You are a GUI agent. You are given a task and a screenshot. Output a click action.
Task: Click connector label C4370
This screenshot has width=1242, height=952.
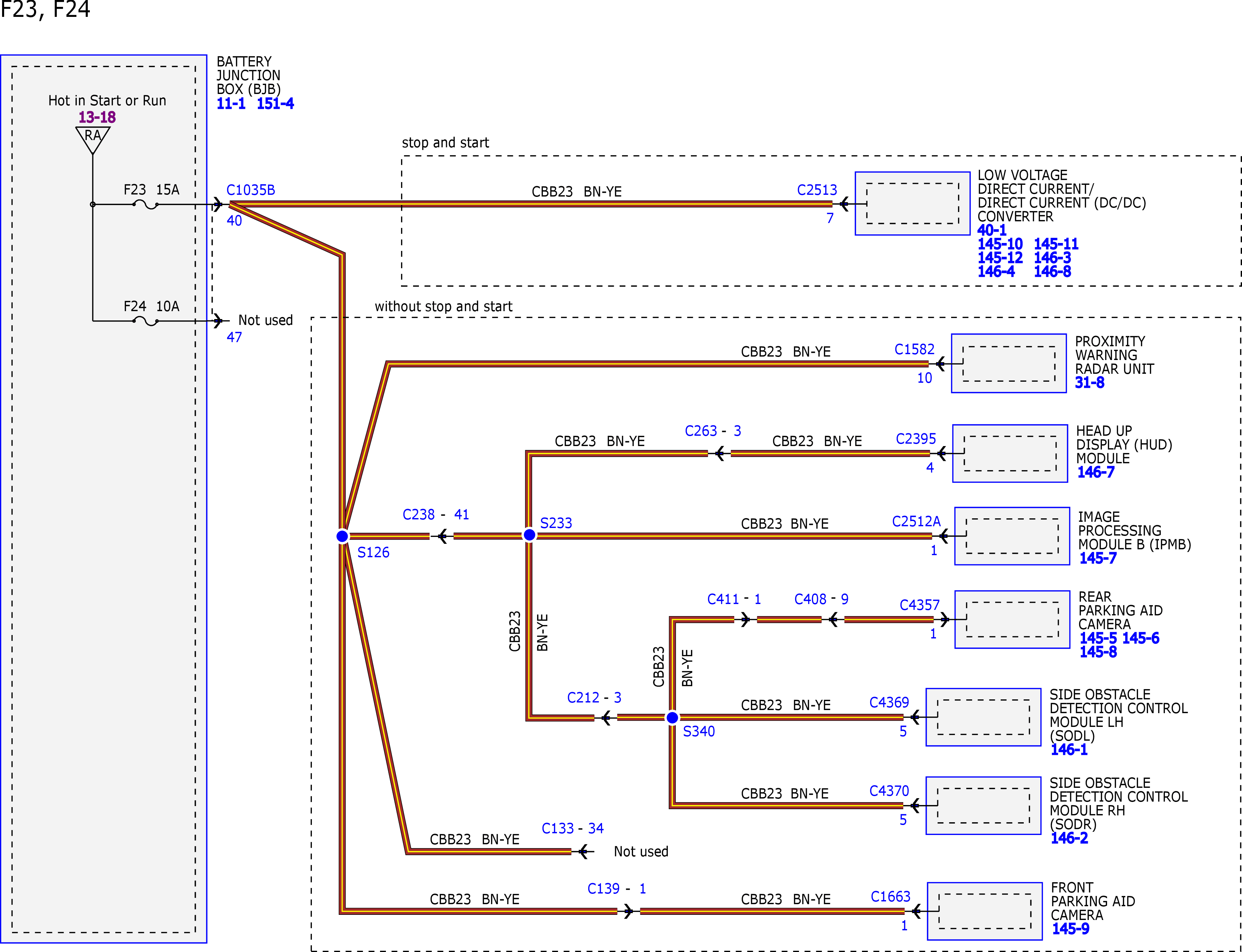(890, 791)
